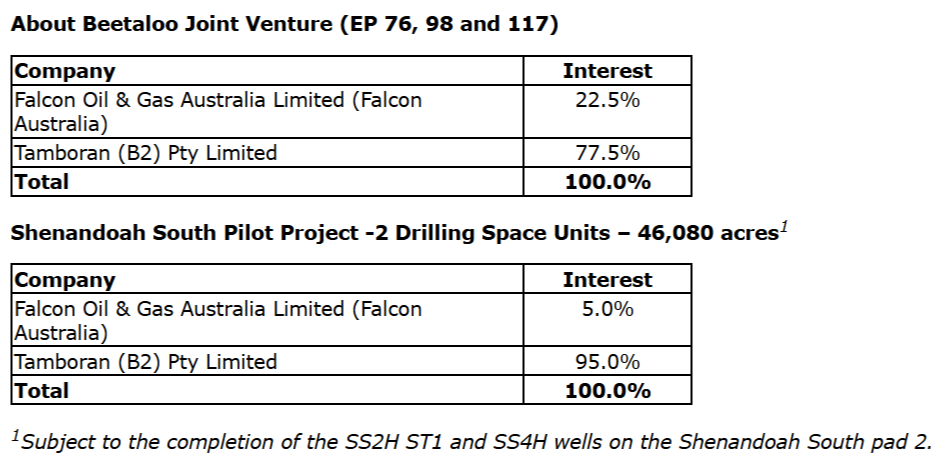The image size is (945, 463).
Task: Select Falcon Australia cell in Shenandoah table
Action: pyautogui.click(x=218, y=321)
